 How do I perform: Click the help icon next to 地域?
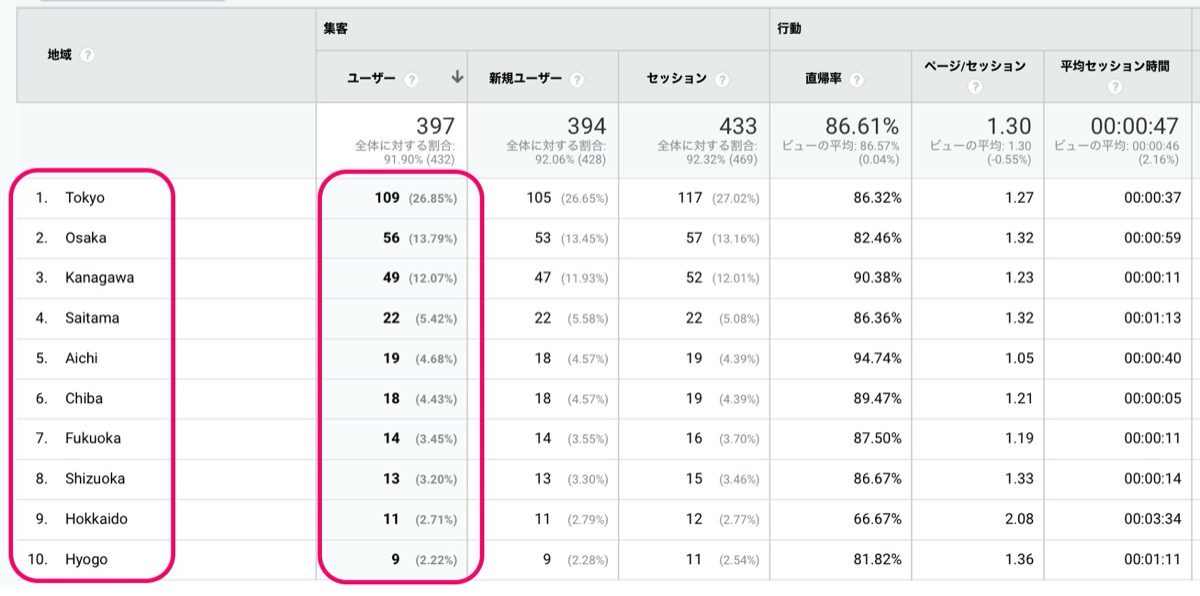pyautogui.click(x=87, y=55)
